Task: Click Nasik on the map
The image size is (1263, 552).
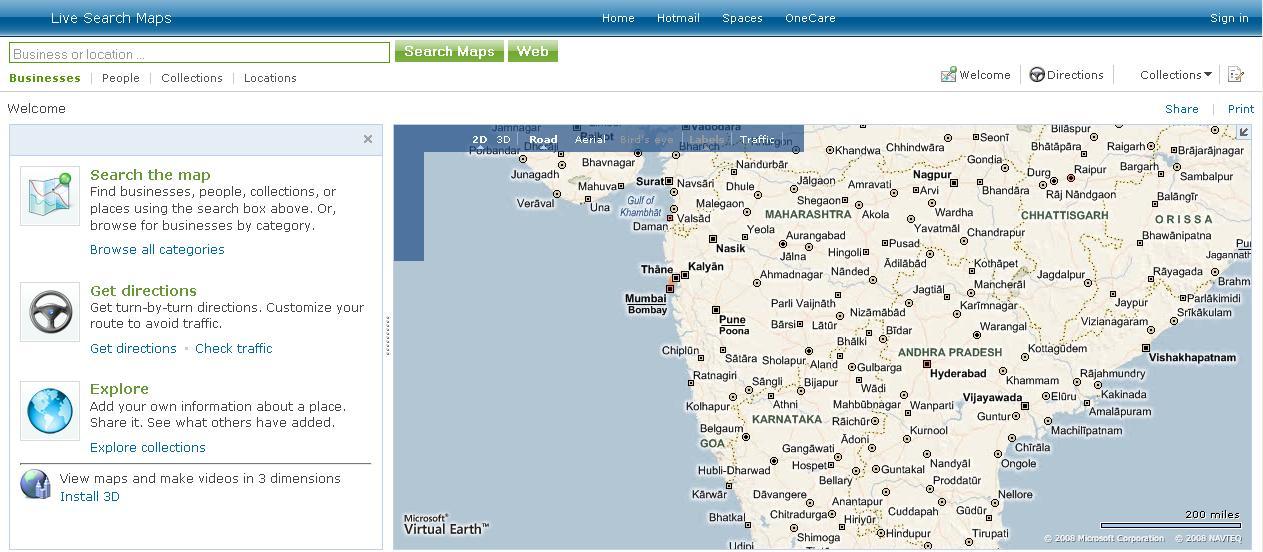Action: click(x=730, y=248)
